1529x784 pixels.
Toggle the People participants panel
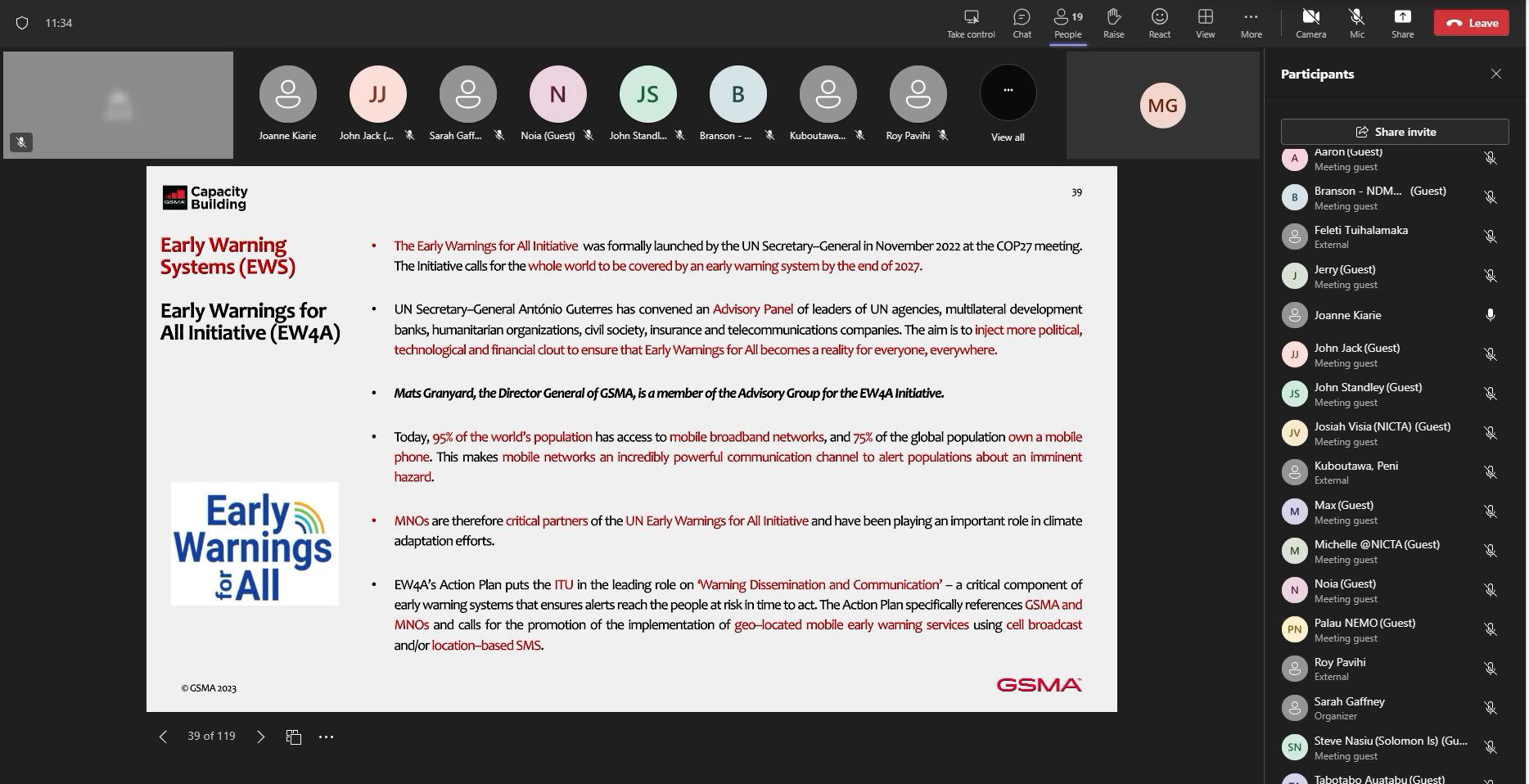[1067, 24]
